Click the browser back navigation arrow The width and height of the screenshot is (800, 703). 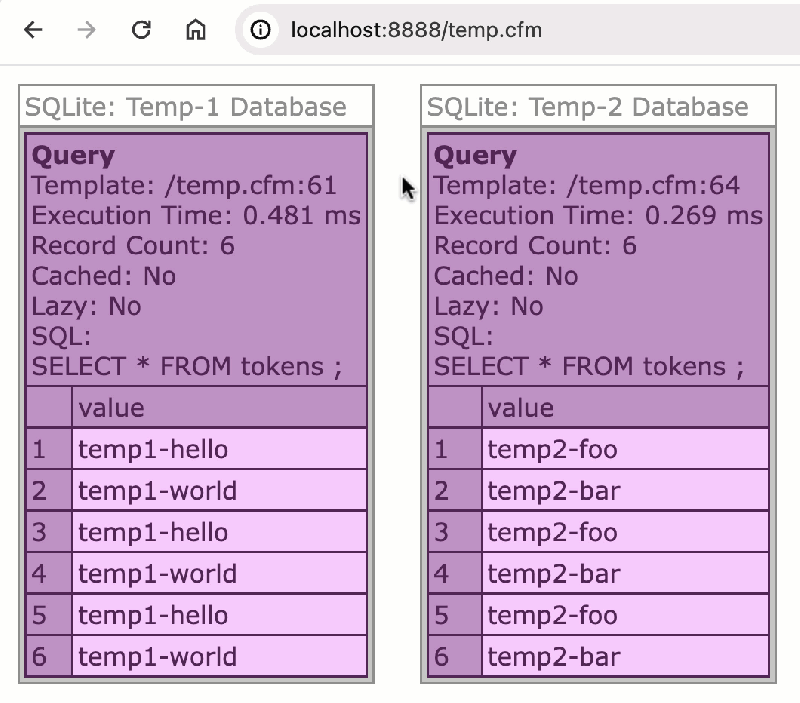[x=33, y=30]
